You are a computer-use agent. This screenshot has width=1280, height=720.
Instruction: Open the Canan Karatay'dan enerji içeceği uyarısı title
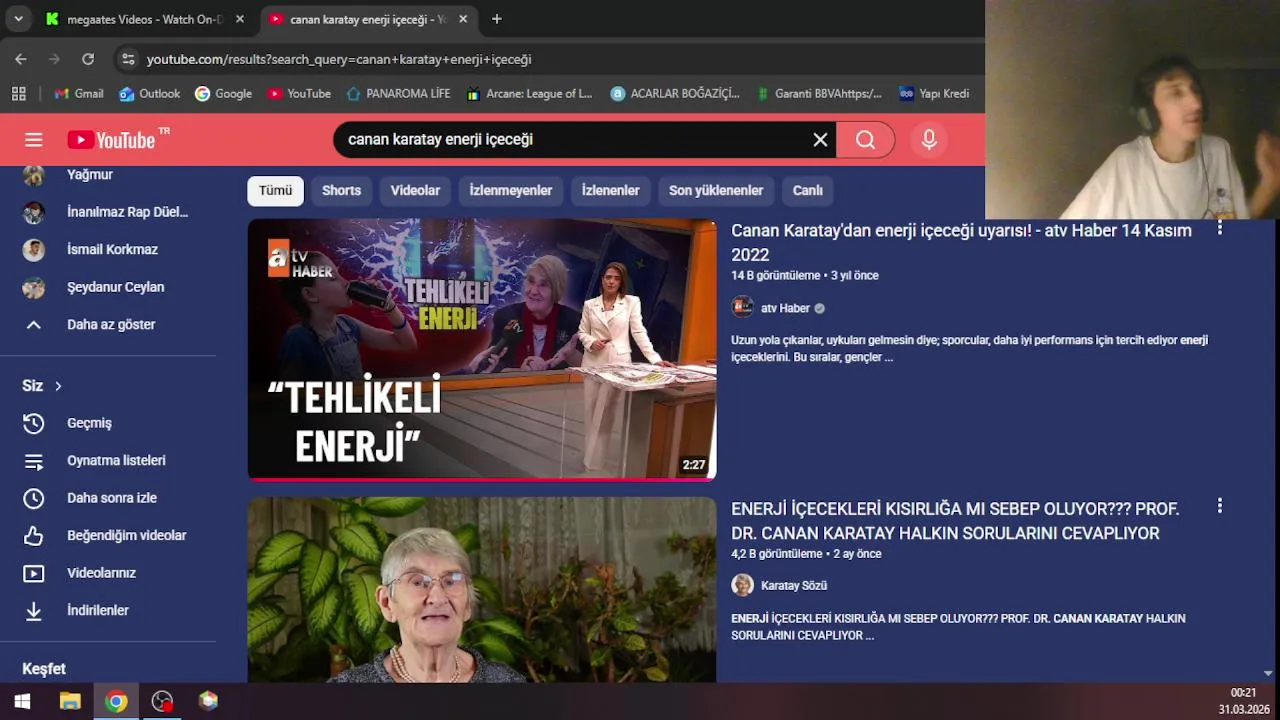(961, 243)
